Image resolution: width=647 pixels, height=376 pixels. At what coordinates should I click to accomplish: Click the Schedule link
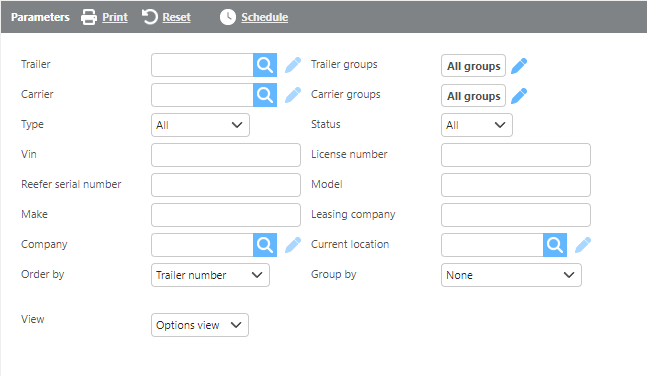[x=264, y=17]
